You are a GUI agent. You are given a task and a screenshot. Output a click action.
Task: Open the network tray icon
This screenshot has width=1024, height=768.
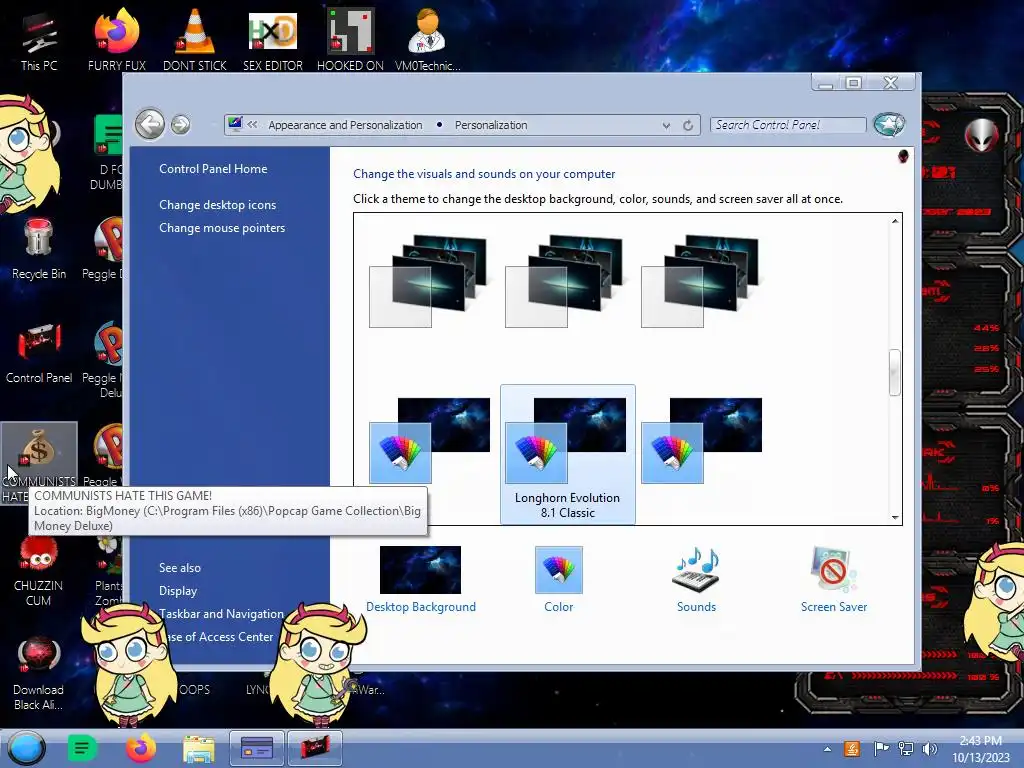(906, 749)
